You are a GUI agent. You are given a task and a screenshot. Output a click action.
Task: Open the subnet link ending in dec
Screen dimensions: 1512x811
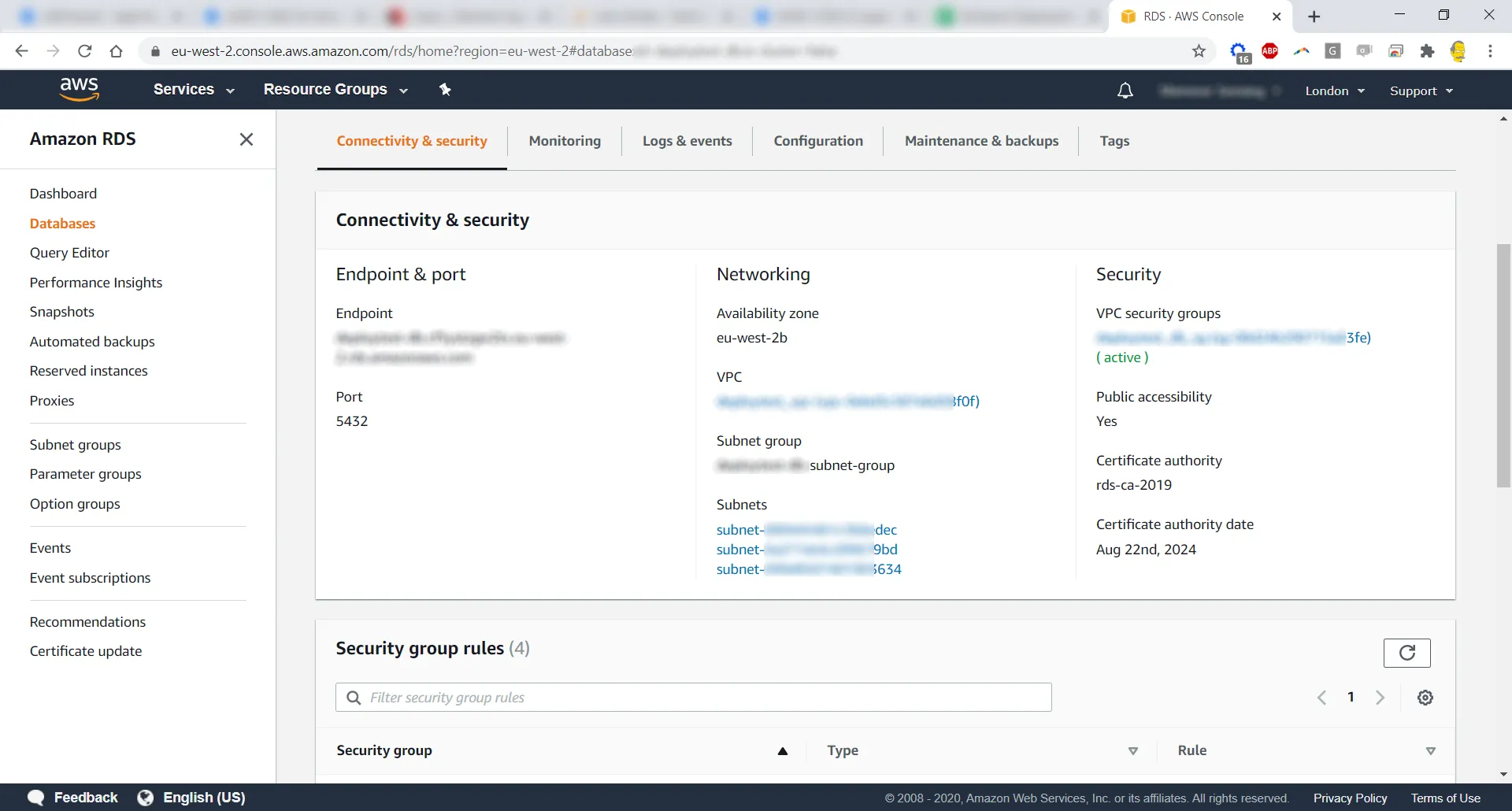point(806,530)
